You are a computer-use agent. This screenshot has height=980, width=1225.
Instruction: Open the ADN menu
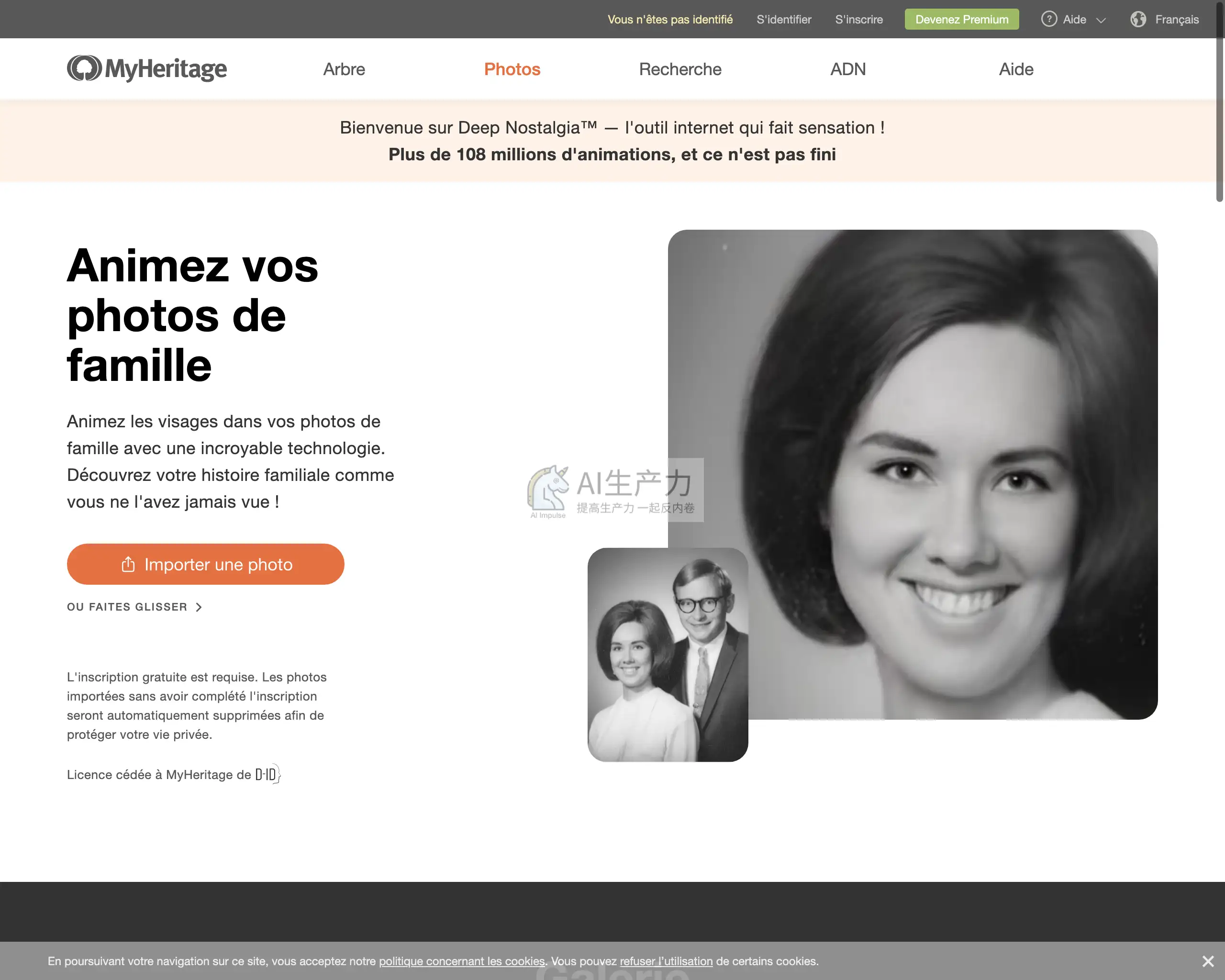(848, 69)
